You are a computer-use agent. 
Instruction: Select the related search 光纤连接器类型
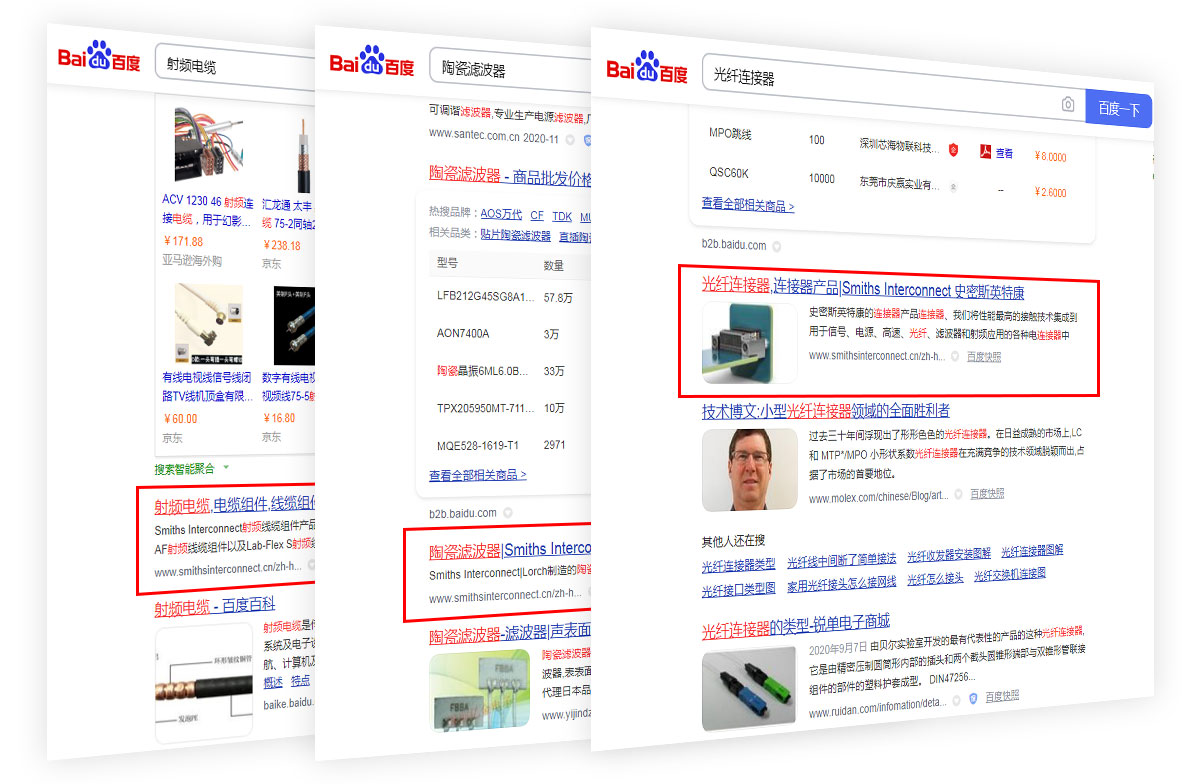tap(738, 564)
